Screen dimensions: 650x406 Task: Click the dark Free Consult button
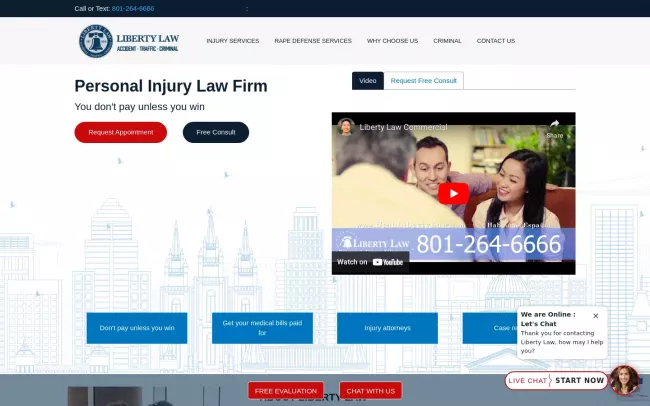point(215,132)
